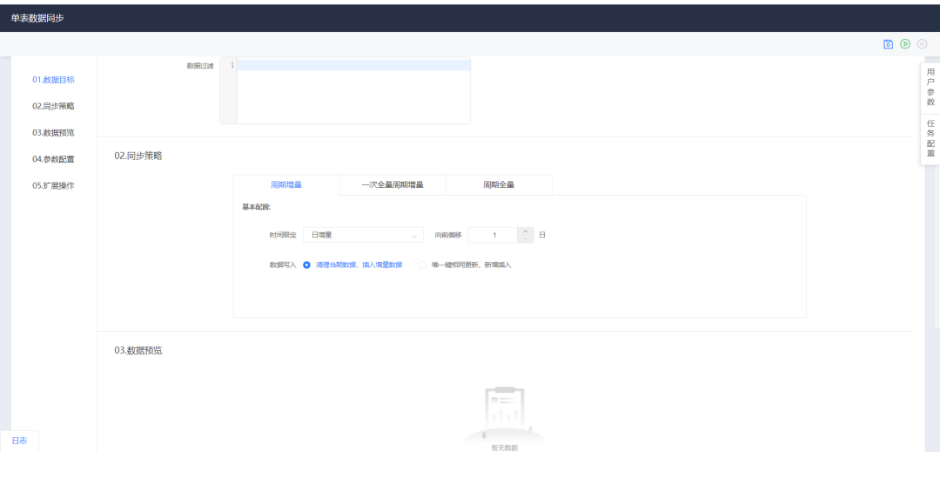Increase 向前偏移 value with the up arrow
The image size is (942, 480).
(526, 231)
